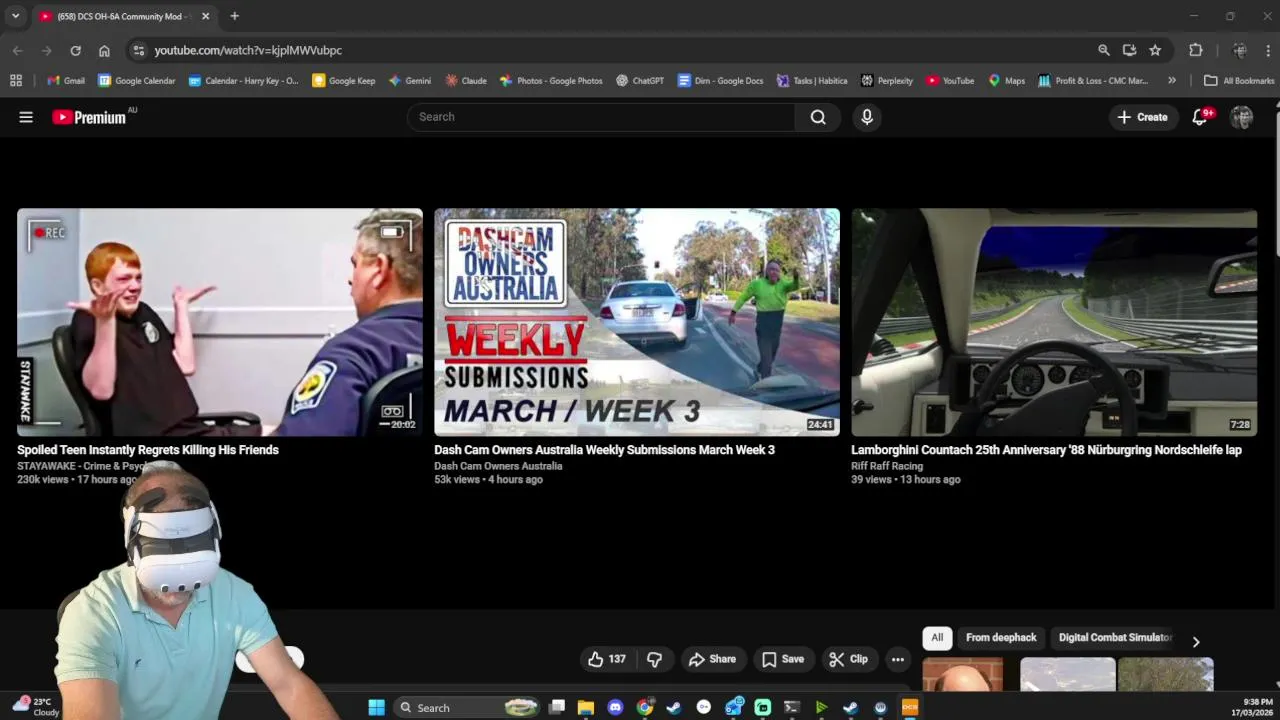Launch Discord from the taskbar
The width and height of the screenshot is (1280, 720).
(x=615, y=707)
